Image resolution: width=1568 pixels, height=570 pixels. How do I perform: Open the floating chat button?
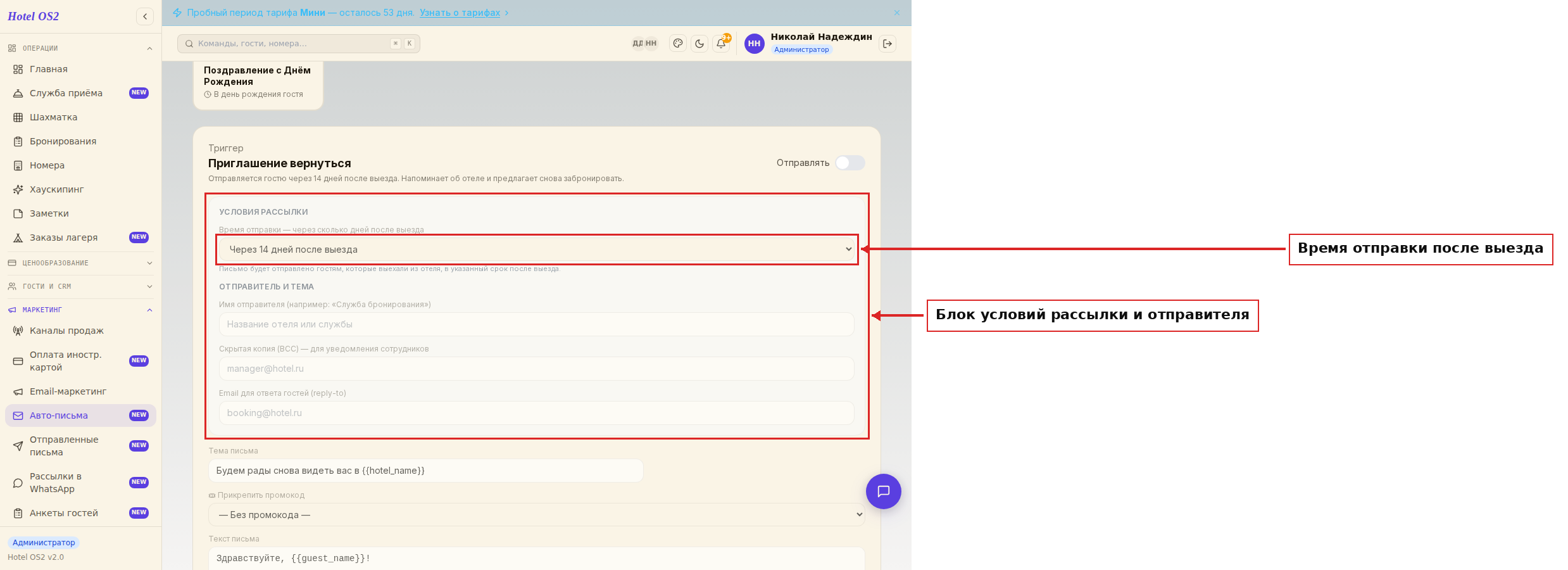(884, 491)
